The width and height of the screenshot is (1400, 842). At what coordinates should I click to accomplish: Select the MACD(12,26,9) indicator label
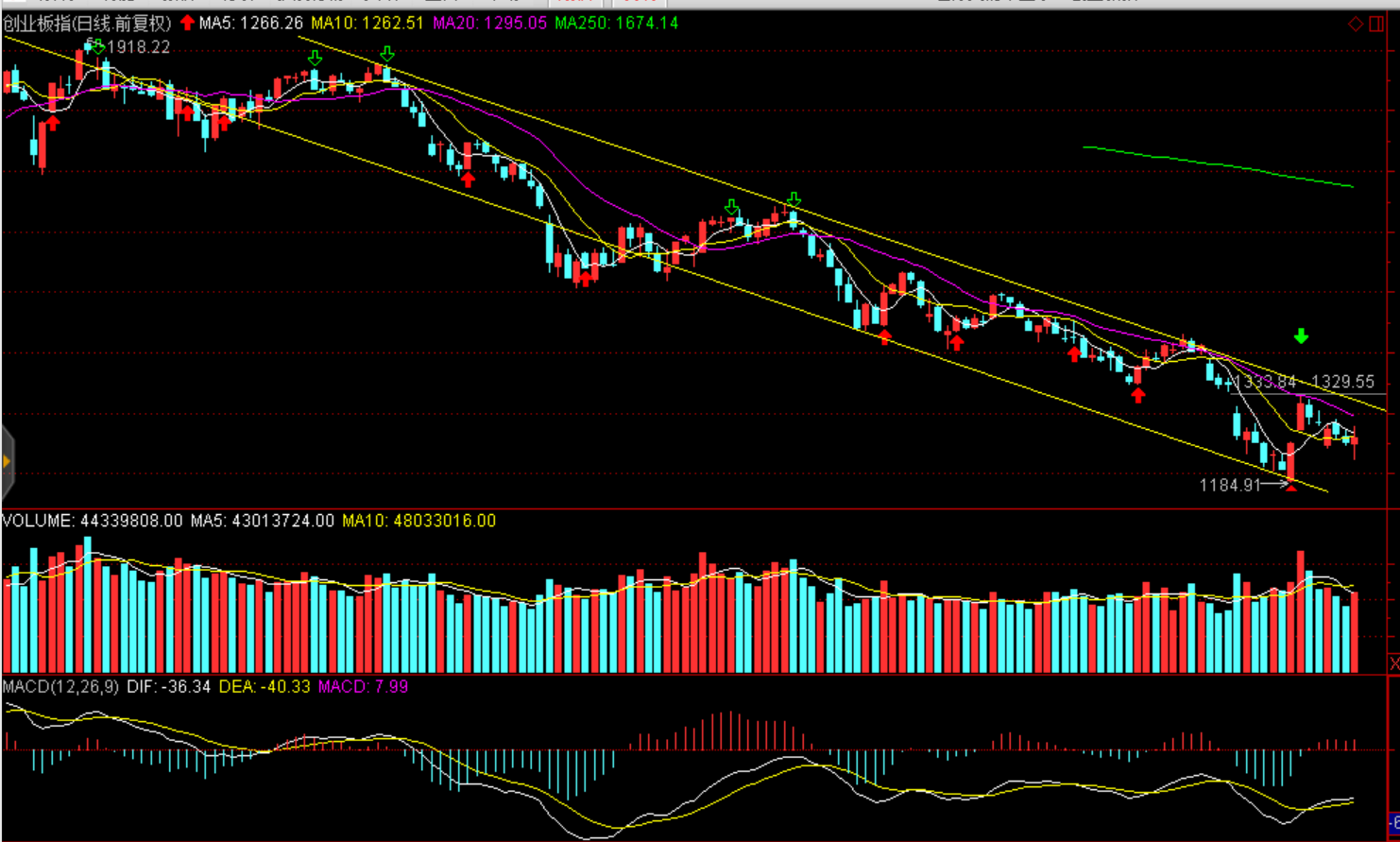pos(60,687)
